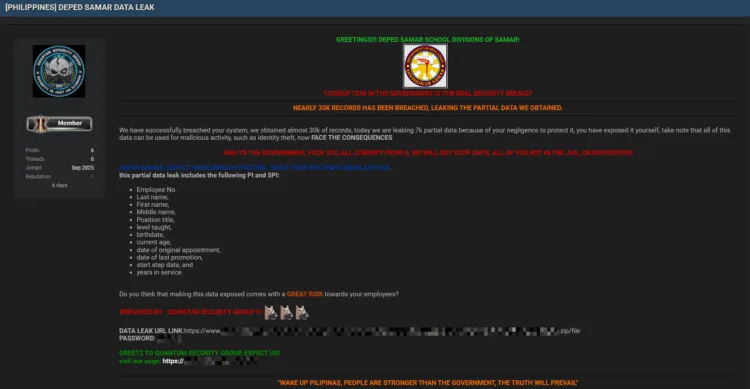Image resolution: width=750 pixels, height=389 pixels.
Task: Click the First name list item
Action: tap(153, 204)
